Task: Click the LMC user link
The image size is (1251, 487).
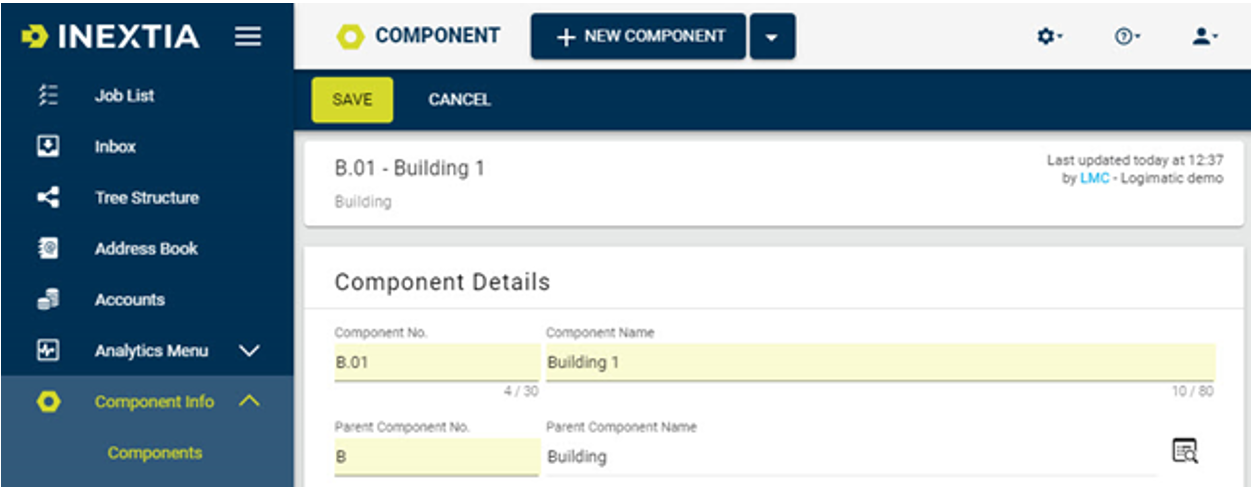Action: pyautogui.click(x=1094, y=178)
